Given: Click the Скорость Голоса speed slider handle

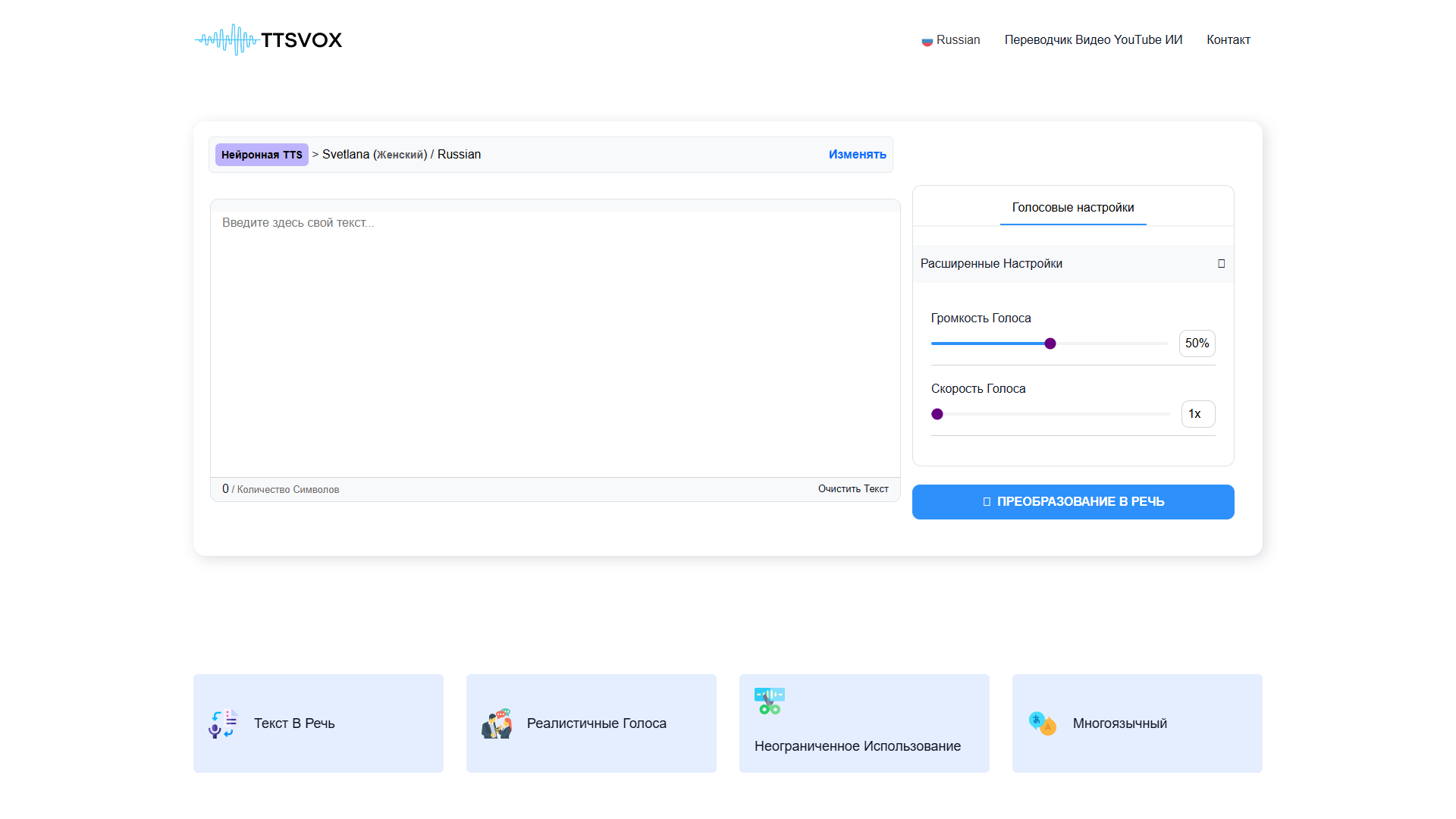Looking at the screenshot, I should click(937, 414).
